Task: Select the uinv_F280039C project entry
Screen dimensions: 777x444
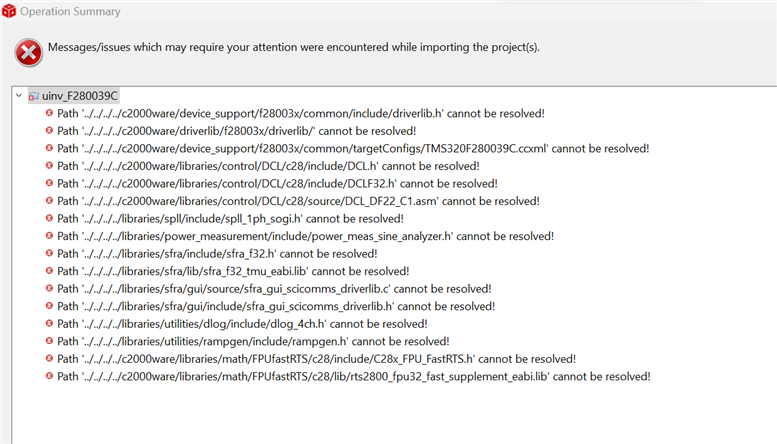Action: point(79,96)
